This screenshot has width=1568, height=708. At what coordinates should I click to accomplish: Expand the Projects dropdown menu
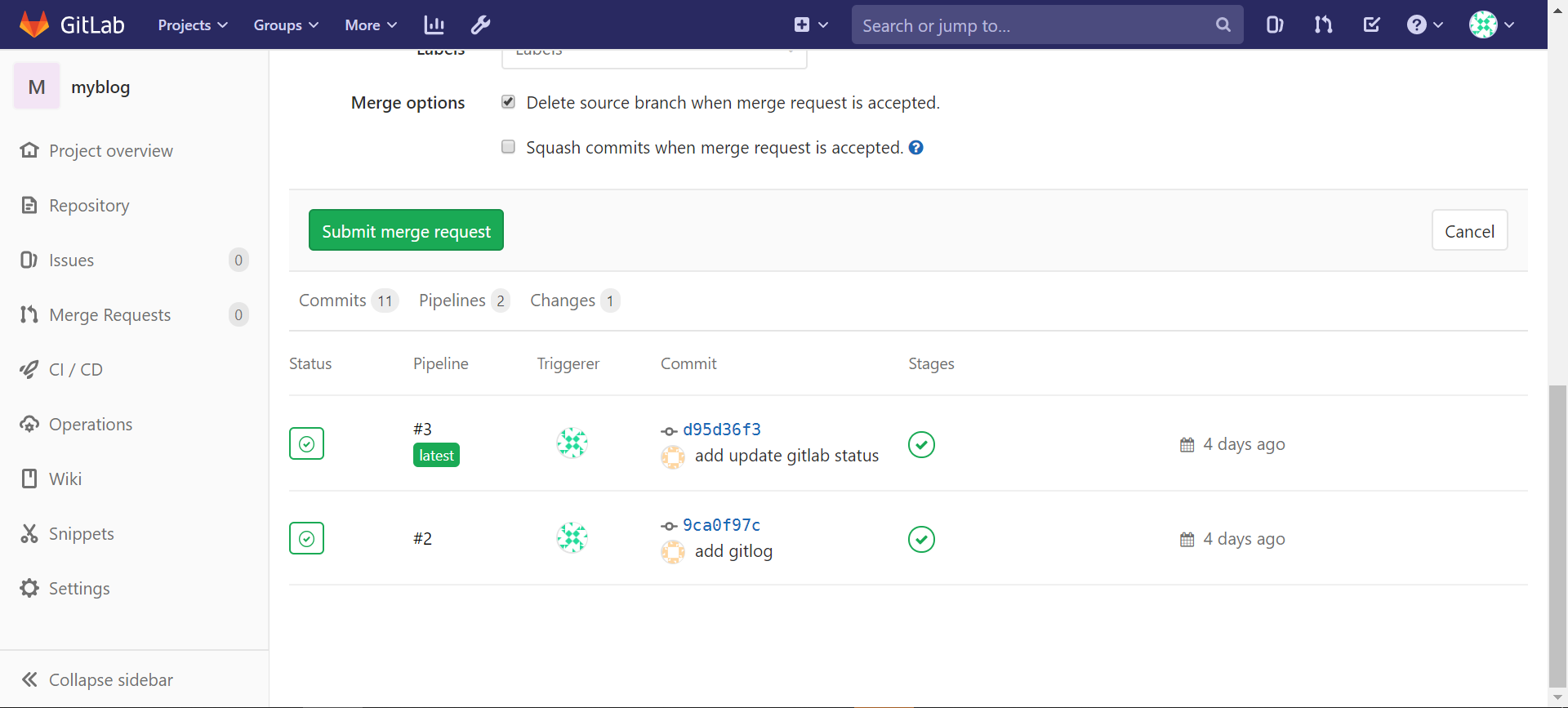[193, 24]
